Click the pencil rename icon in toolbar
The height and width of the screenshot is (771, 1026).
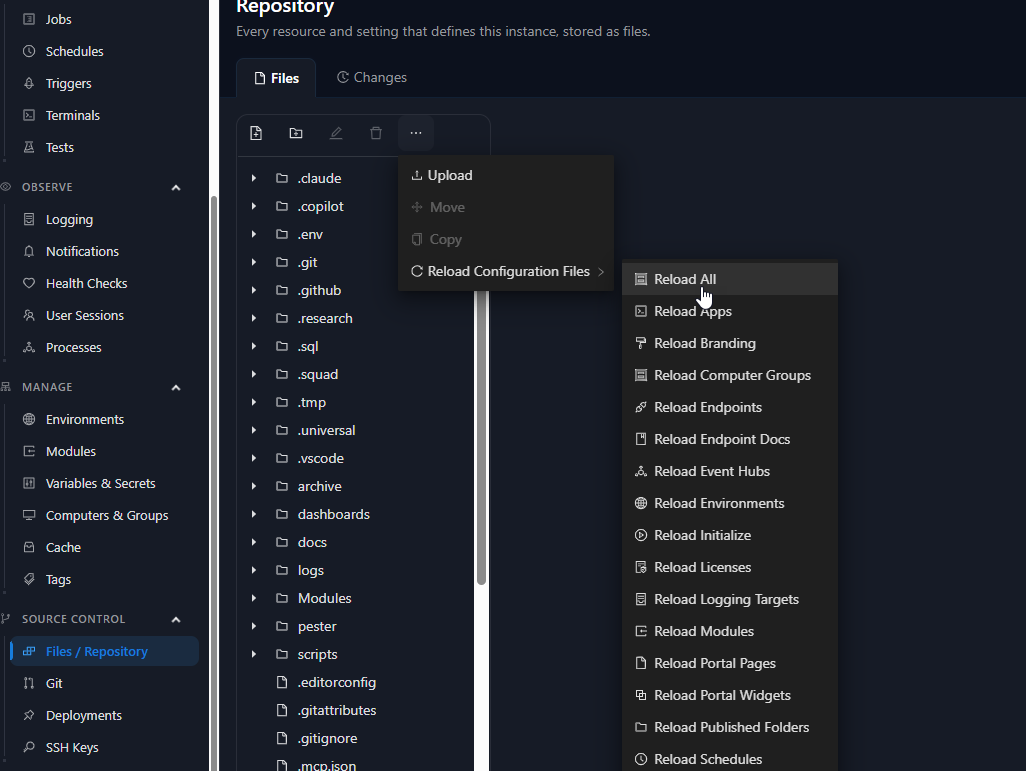click(x=336, y=134)
